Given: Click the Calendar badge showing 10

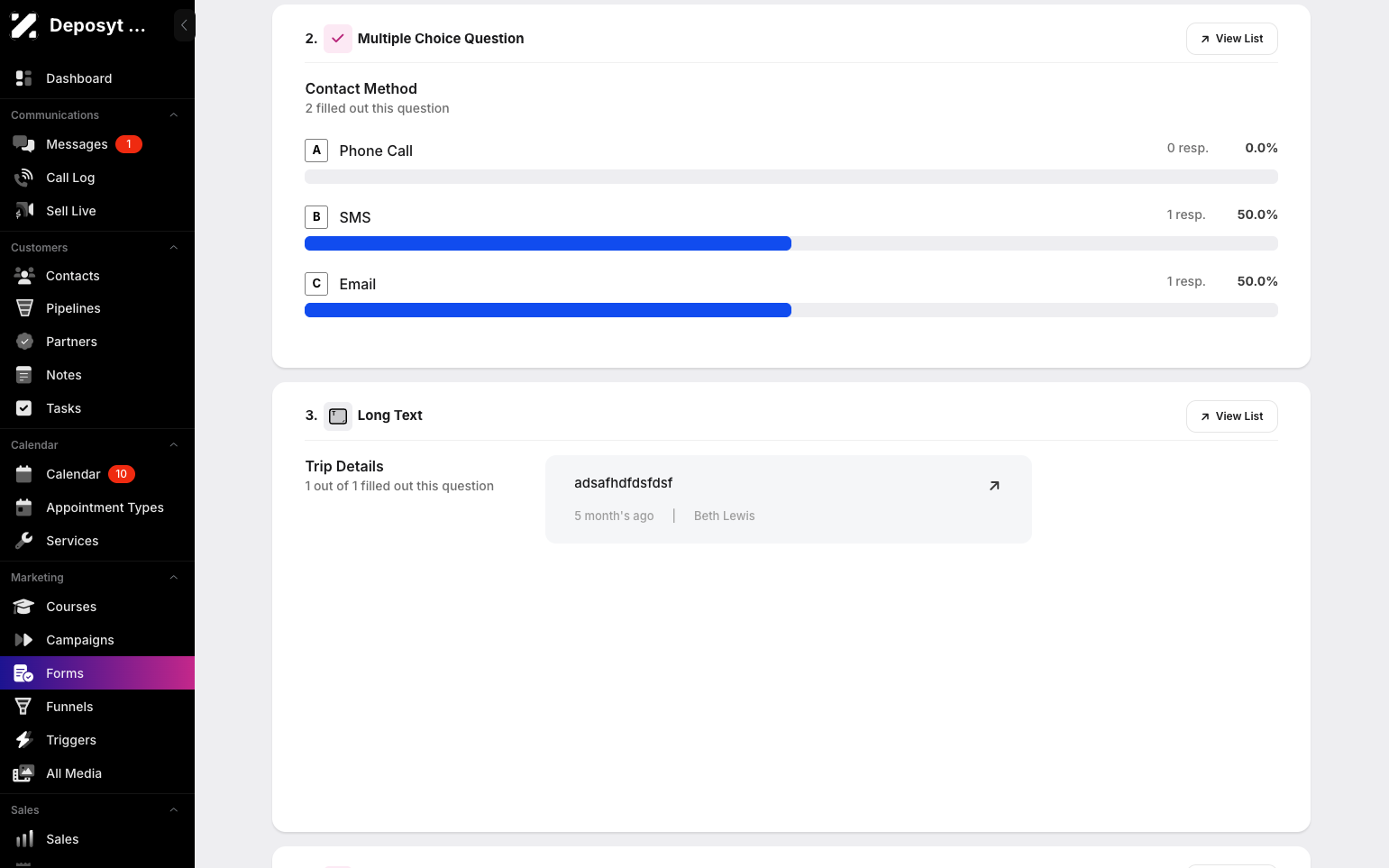Looking at the screenshot, I should (x=122, y=474).
